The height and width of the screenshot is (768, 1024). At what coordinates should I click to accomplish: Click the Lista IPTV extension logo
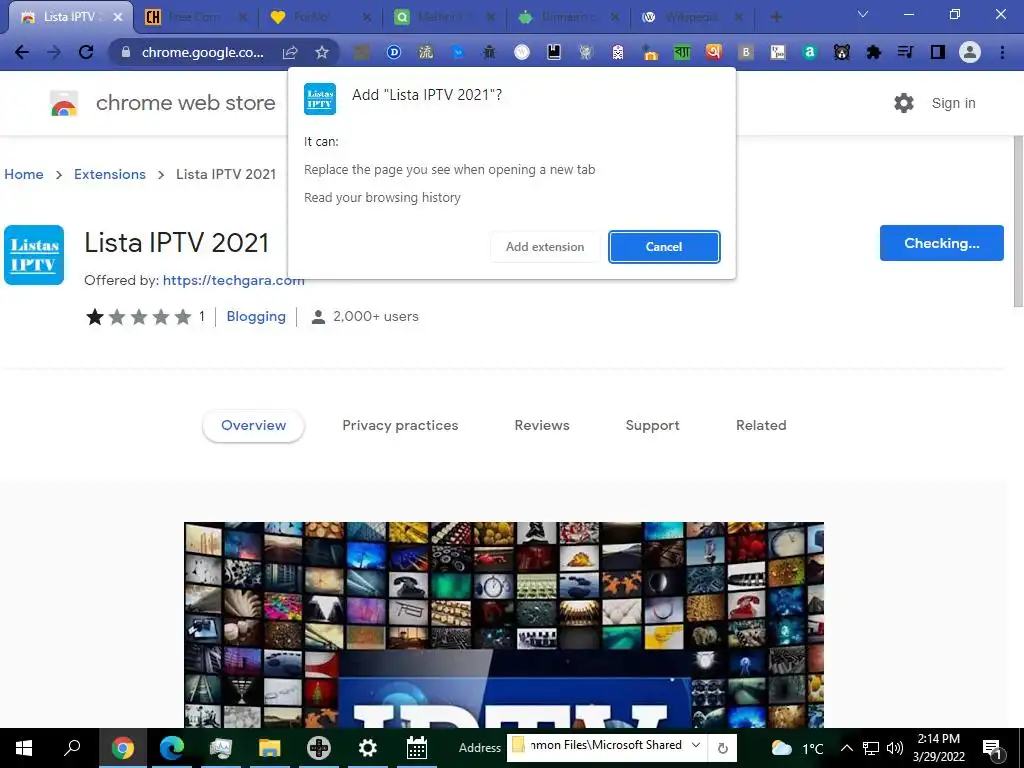[x=34, y=255]
